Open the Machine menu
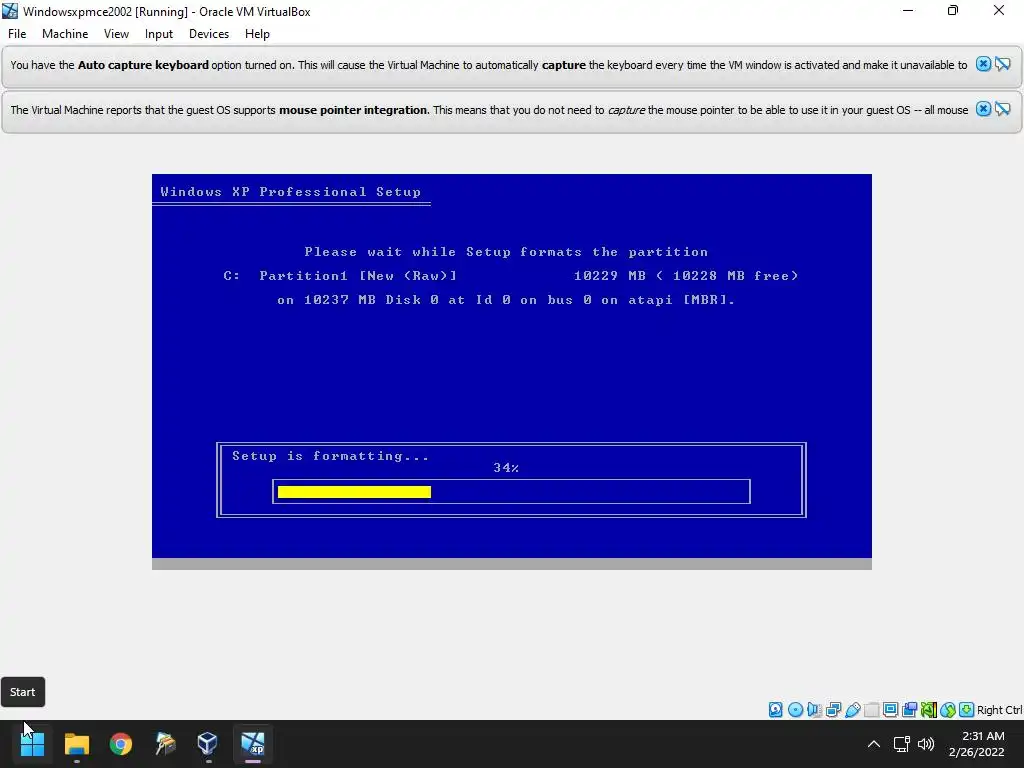The height and width of the screenshot is (768, 1024). [x=65, y=34]
